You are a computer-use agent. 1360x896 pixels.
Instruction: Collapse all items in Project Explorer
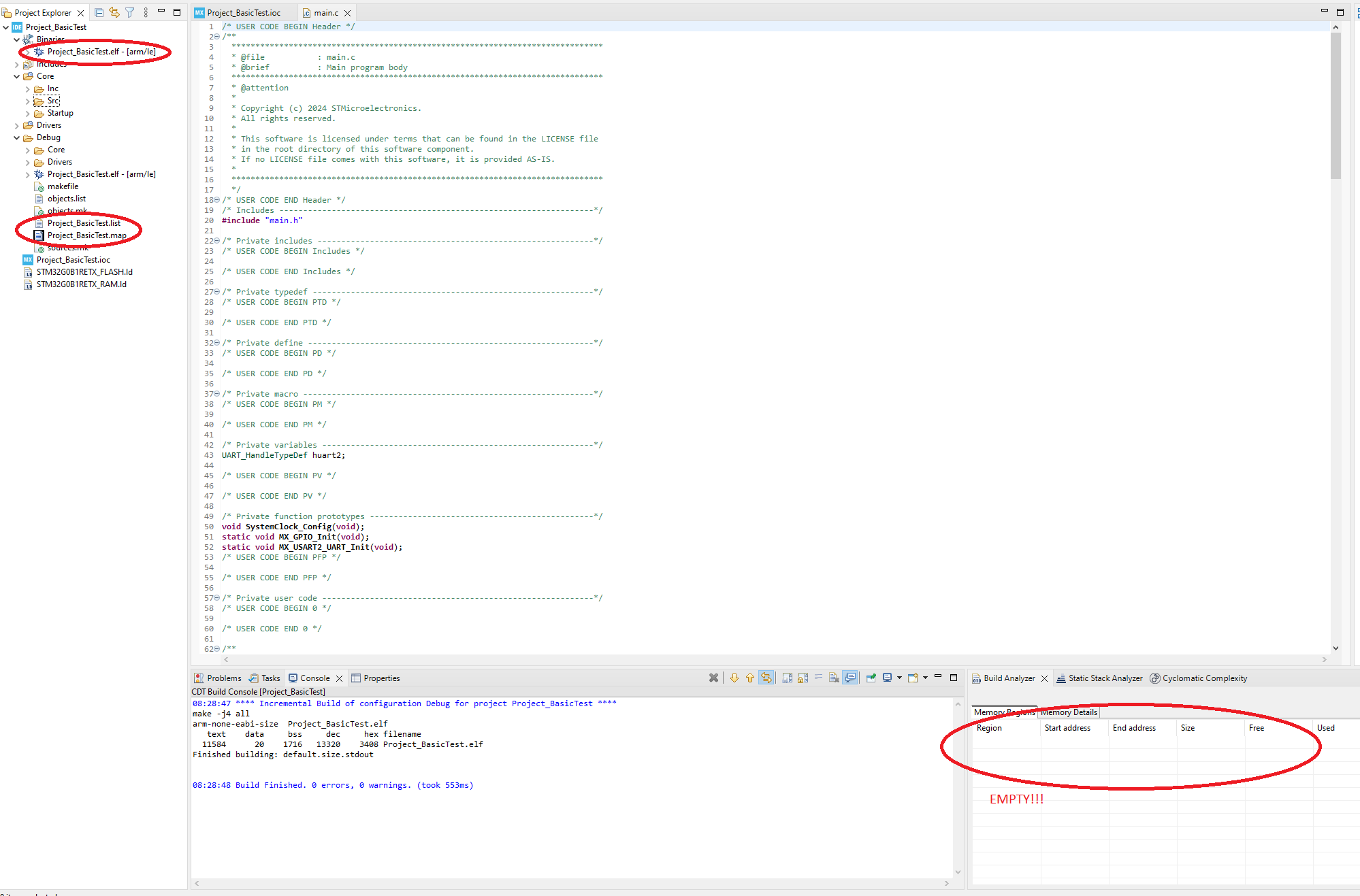click(x=99, y=12)
